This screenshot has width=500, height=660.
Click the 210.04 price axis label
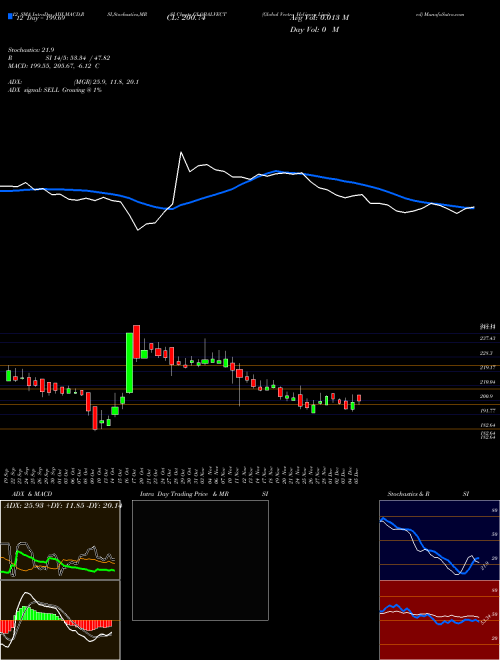[487, 382]
